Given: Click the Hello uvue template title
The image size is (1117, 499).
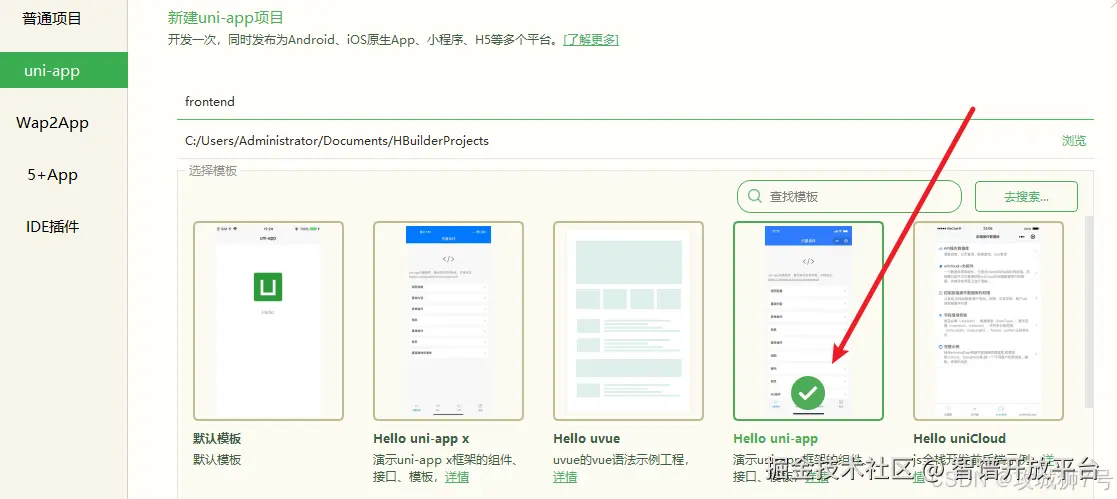Looking at the screenshot, I should [587, 438].
